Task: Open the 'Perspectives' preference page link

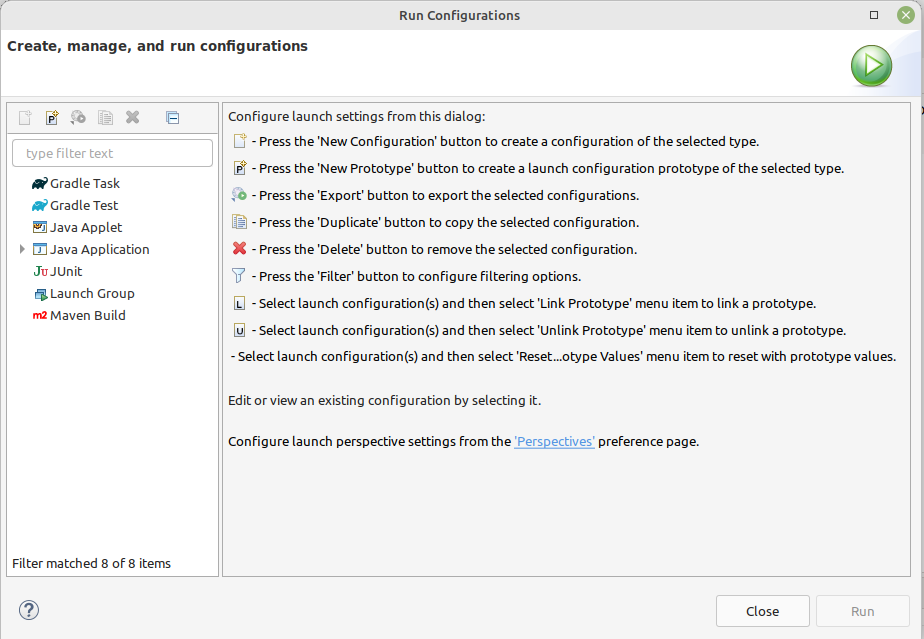Action: click(554, 442)
